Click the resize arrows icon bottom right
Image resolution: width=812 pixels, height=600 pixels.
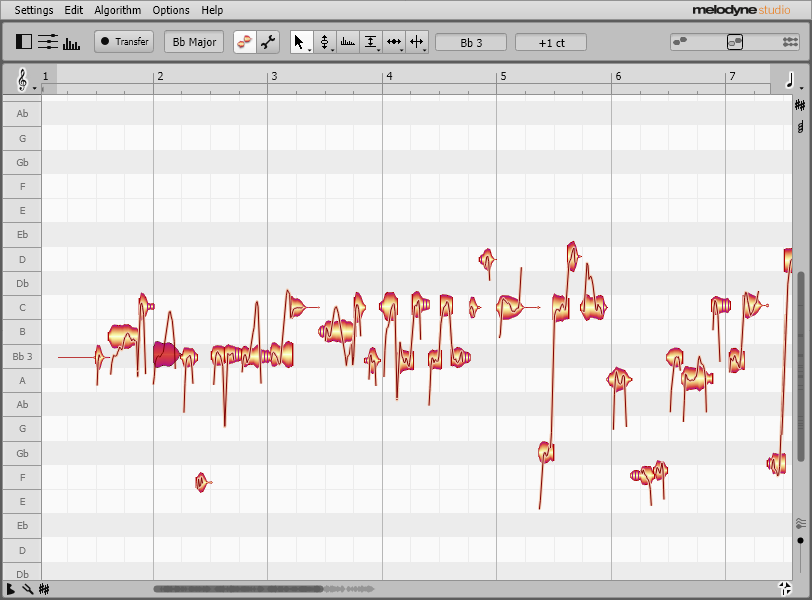[x=785, y=589]
